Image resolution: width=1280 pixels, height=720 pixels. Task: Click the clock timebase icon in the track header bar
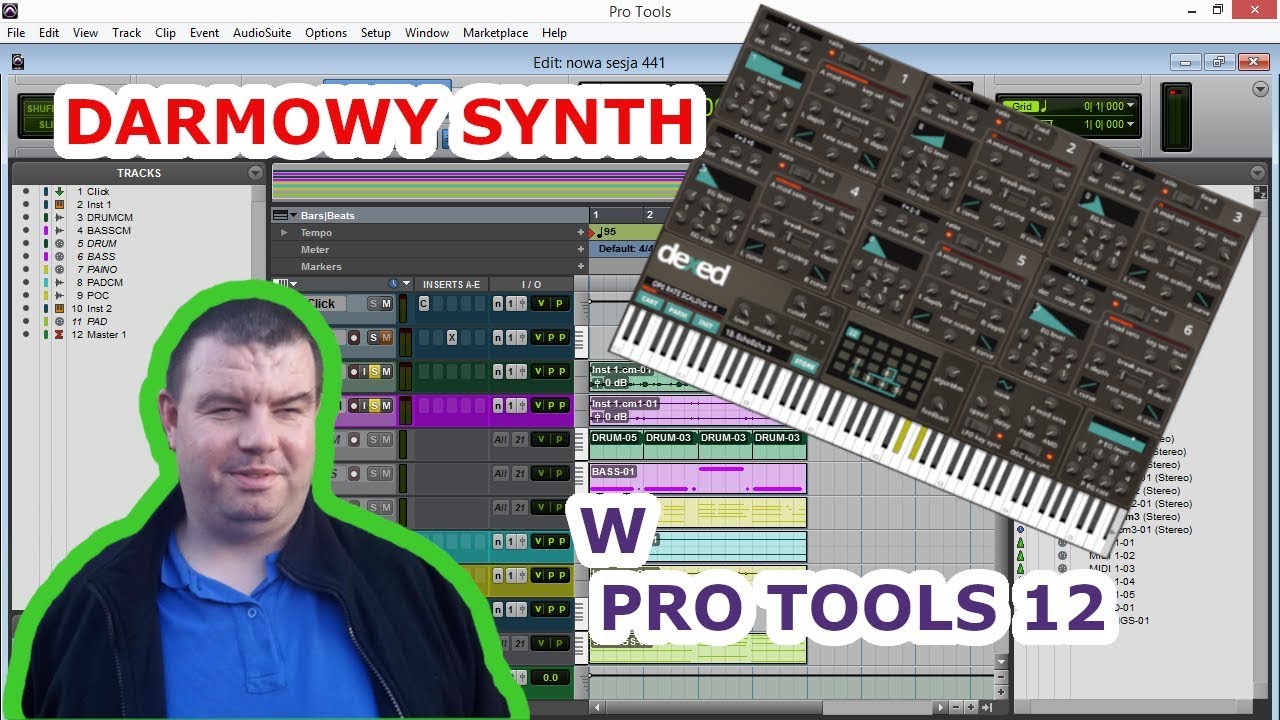(394, 284)
